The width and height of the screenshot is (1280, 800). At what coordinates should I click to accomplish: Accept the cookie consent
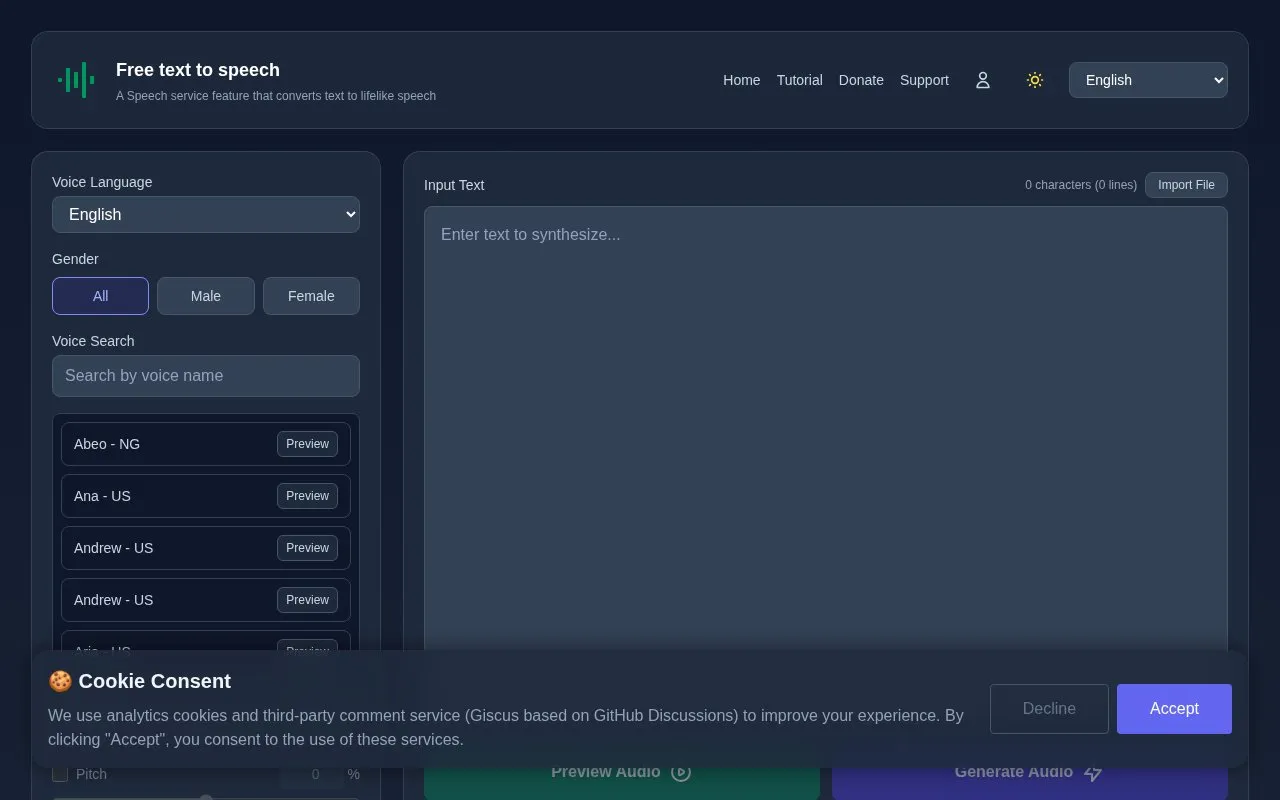[1174, 709]
